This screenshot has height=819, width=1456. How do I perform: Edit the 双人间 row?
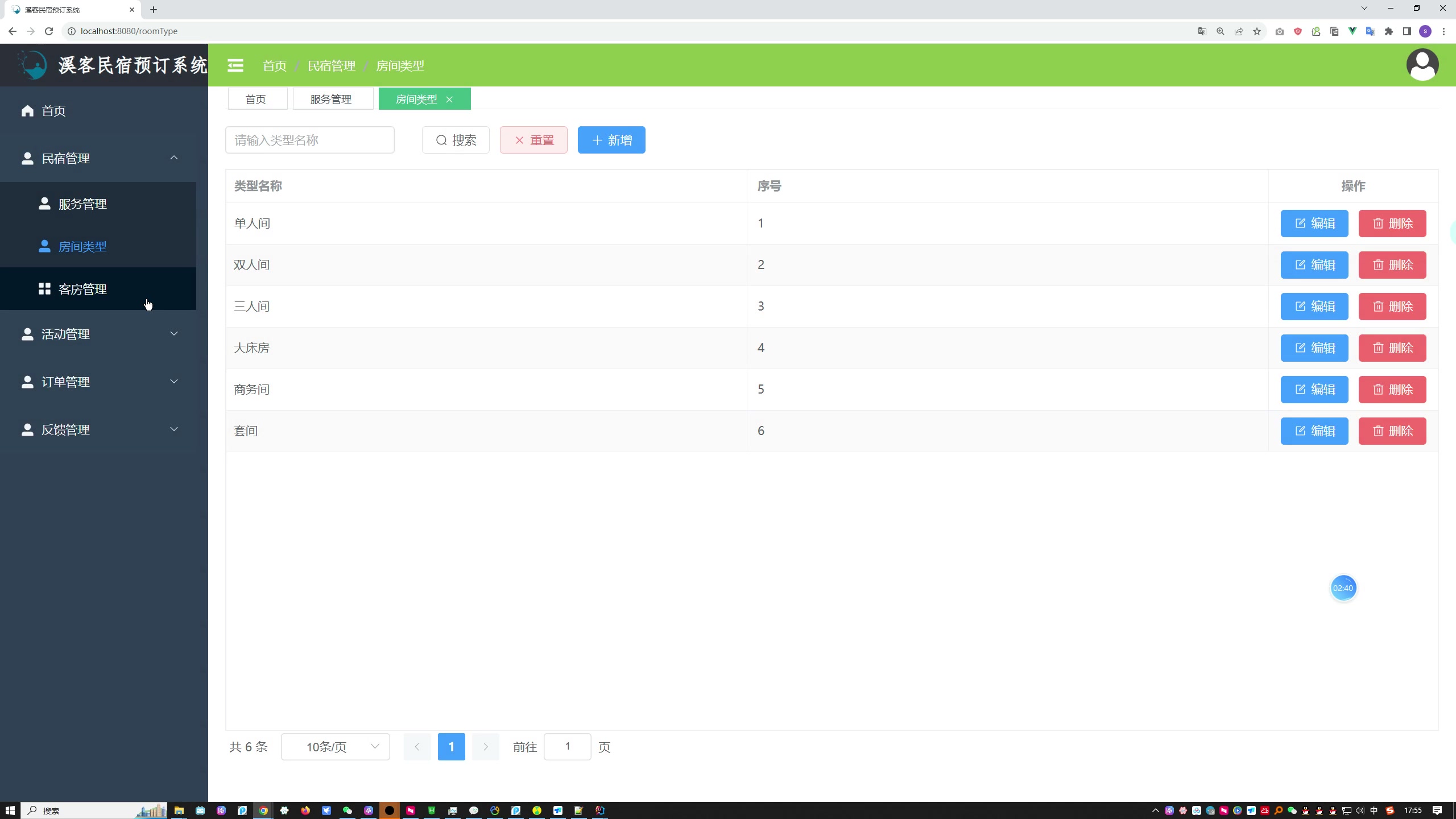pos(1314,265)
